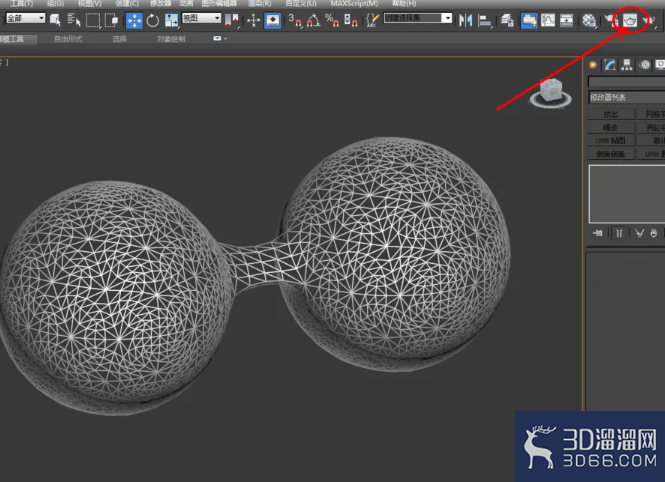Open the Schematic View icon
This screenshot has height=482, width=665.
coord(566,20)
